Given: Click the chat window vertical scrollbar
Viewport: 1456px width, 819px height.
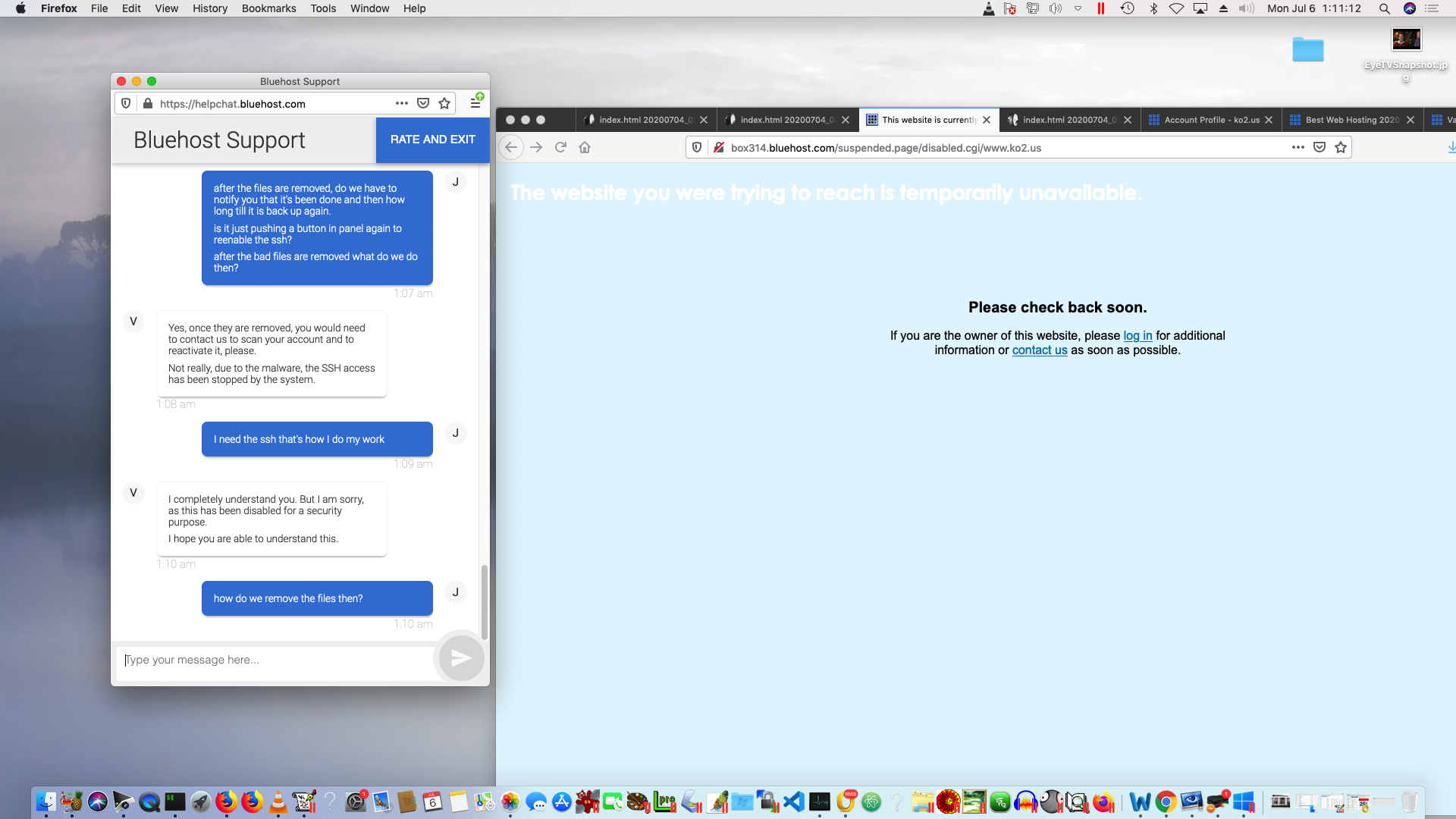Looking at the screenshot, I should tap(484, 602).
